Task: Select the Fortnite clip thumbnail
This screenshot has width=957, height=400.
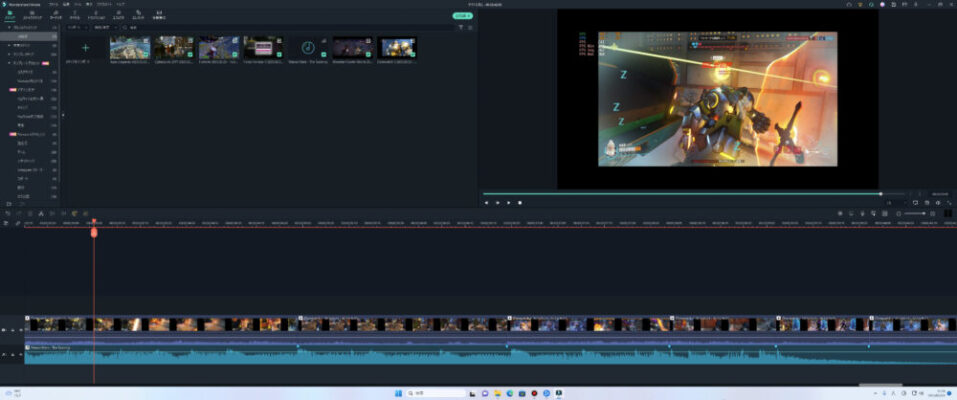Action: (219, 48)
